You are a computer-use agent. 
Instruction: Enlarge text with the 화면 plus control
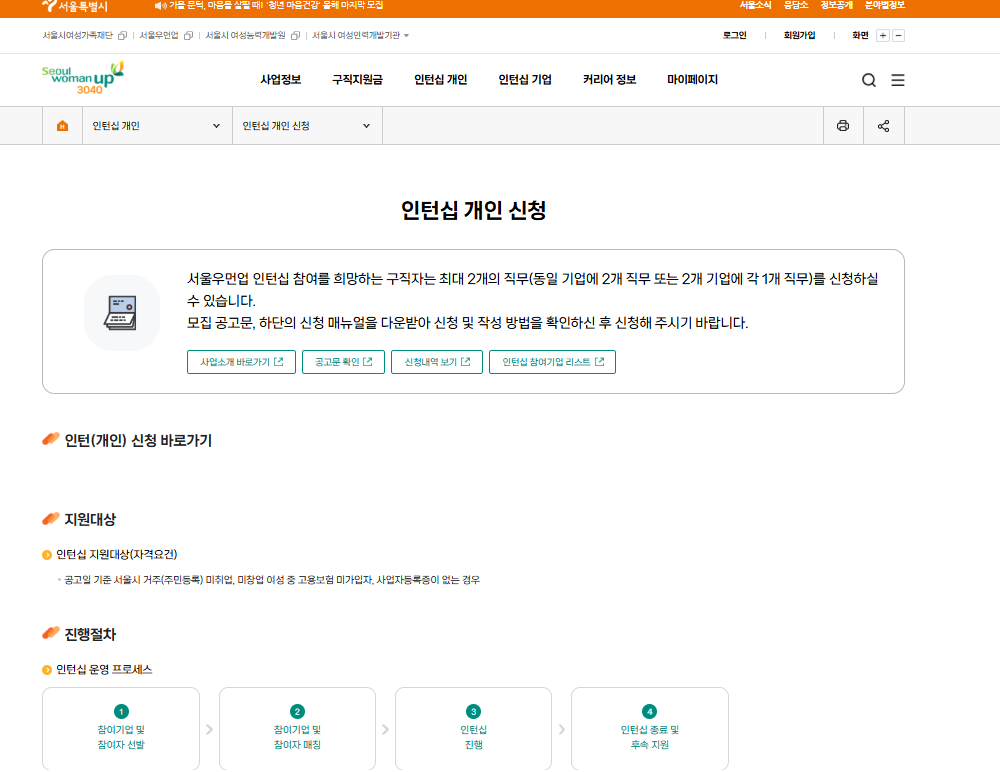tap(881, 35)
